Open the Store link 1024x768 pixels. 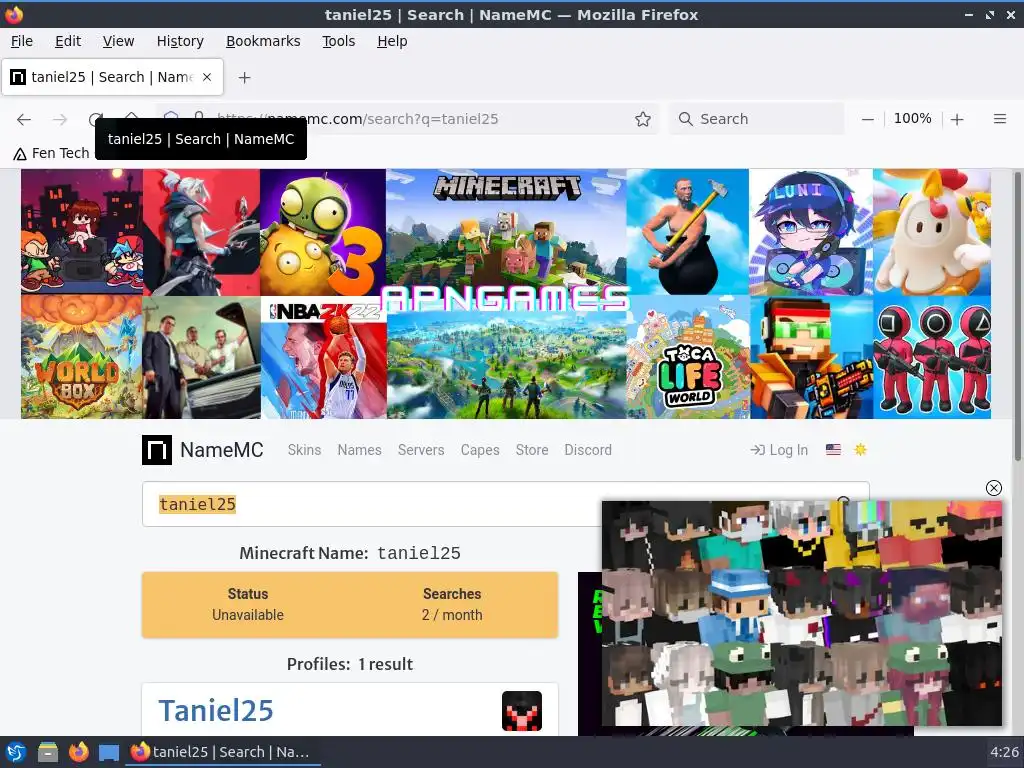coord(532,450)
